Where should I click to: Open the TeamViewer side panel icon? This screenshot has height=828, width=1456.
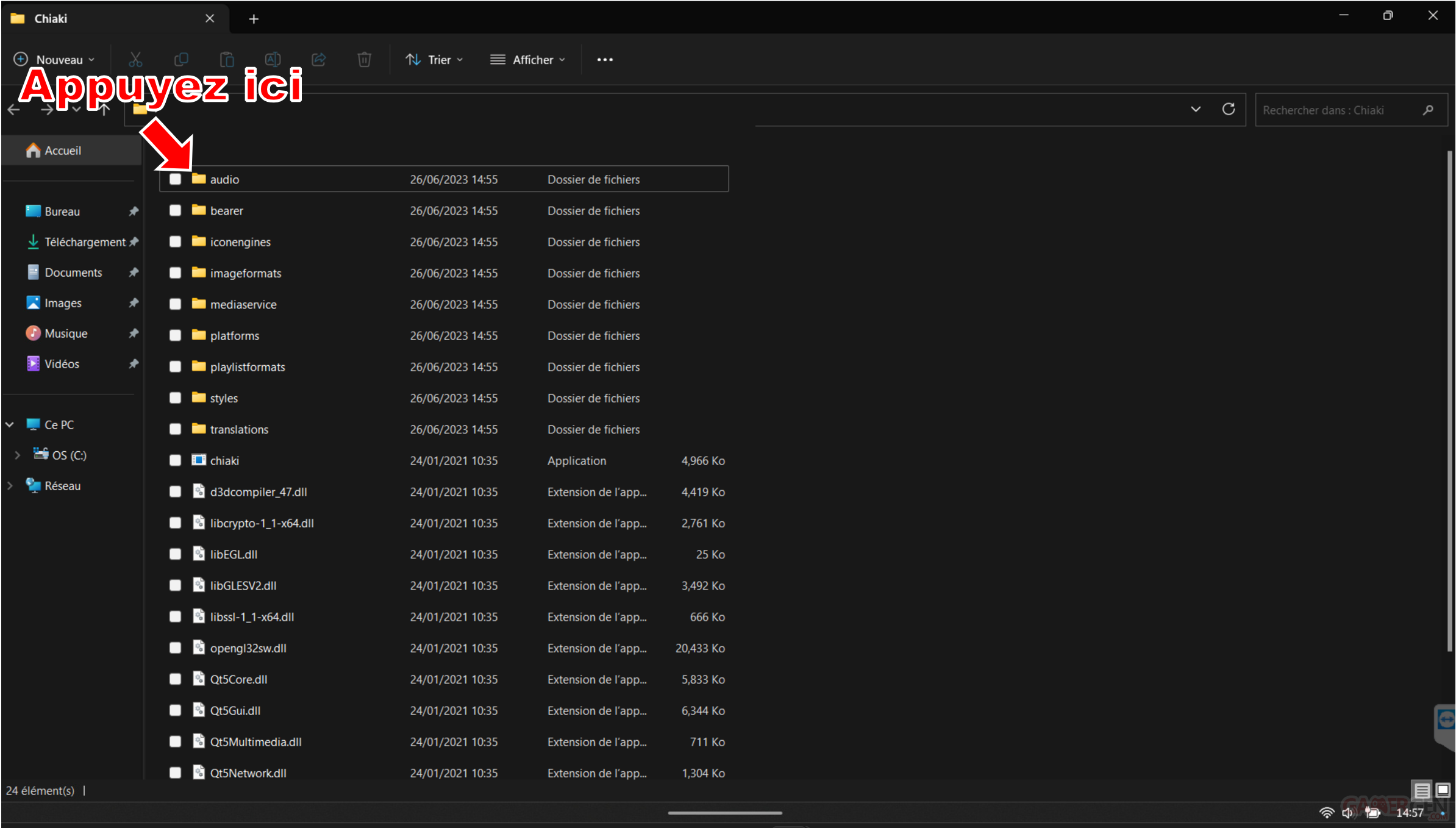(x=1446, y=721)
